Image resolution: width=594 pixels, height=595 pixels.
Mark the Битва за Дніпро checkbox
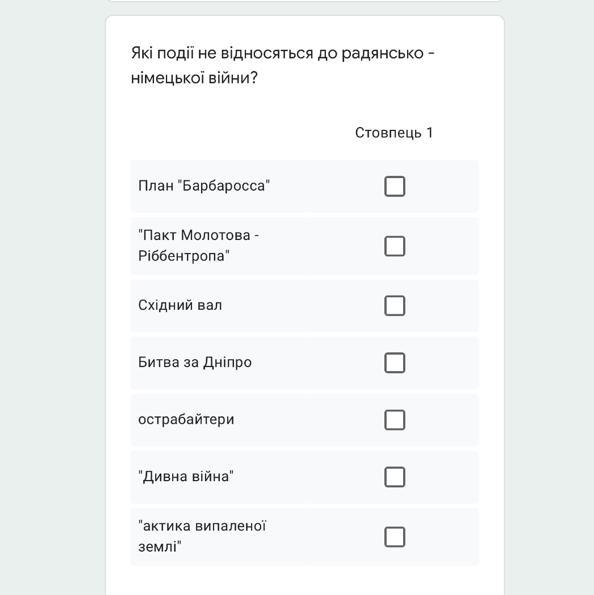(x=395, y=362)
